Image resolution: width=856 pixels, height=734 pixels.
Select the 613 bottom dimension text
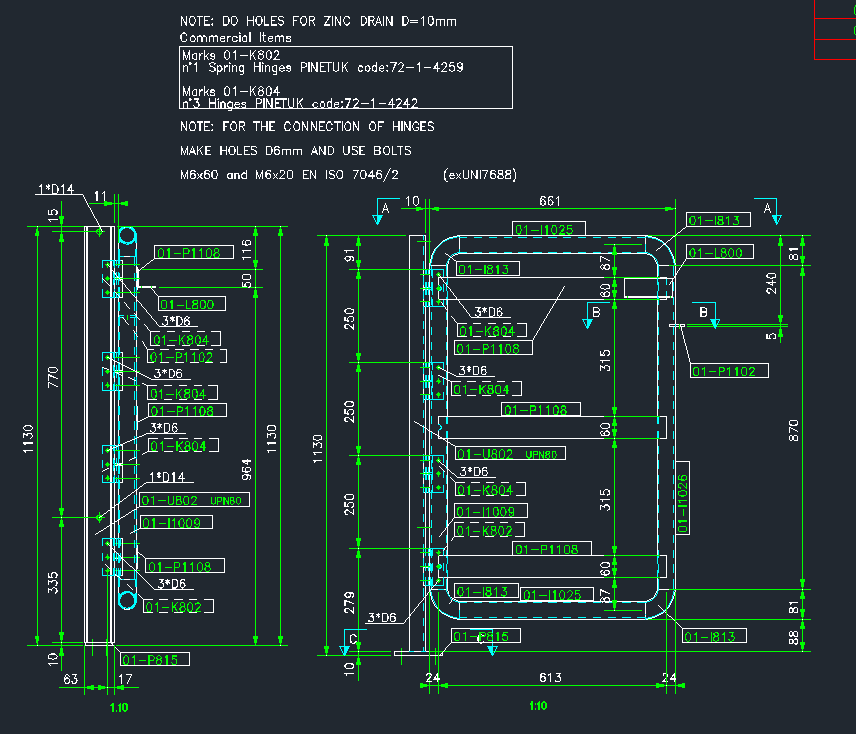click(549, 678)
